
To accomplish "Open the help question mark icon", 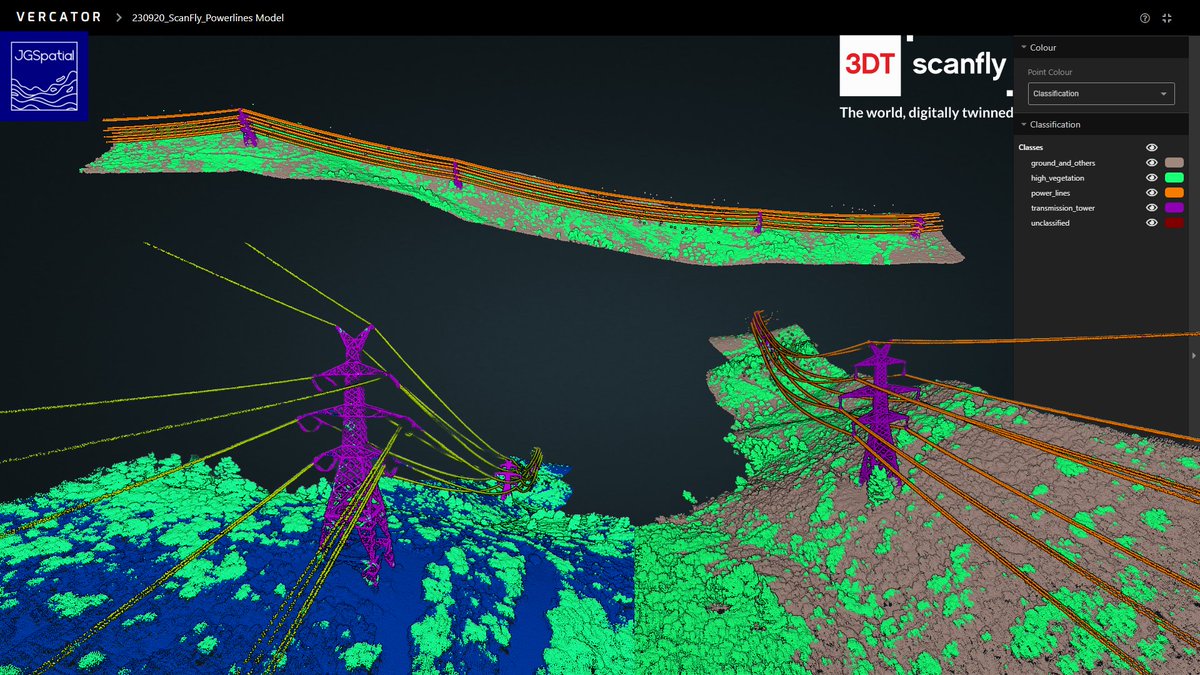I will pos(1145,18).
